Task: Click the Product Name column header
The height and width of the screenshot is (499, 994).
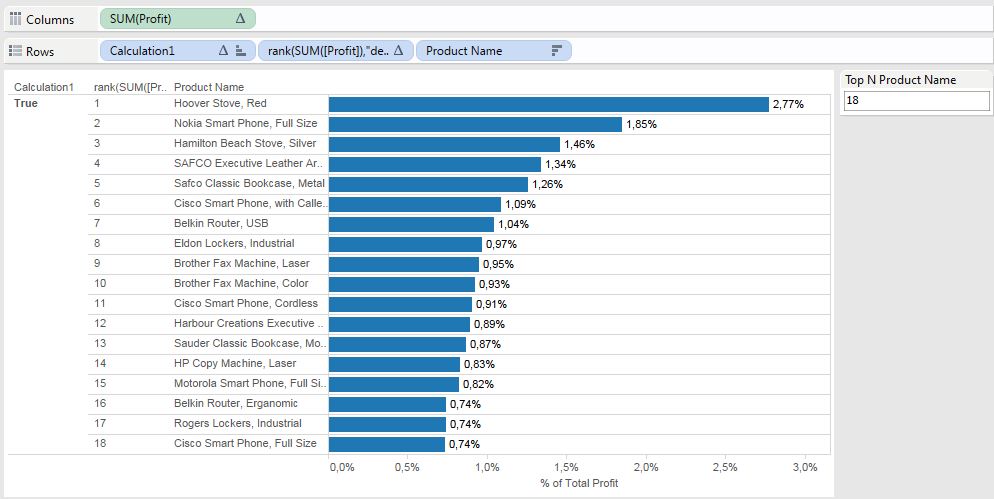Action: pyautogui.click(x=209, y=88)
